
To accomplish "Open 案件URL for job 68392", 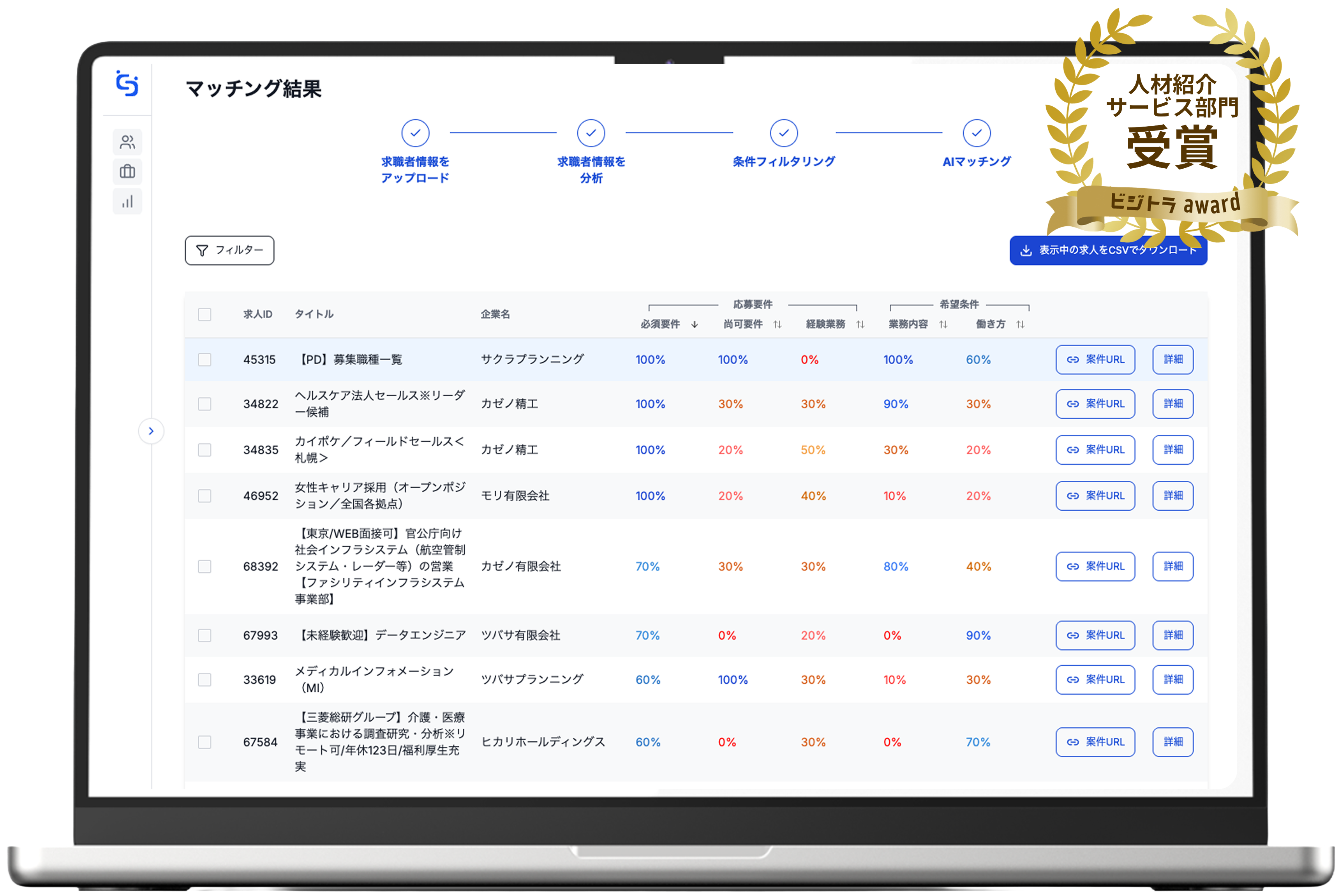I will point(1095,566).
